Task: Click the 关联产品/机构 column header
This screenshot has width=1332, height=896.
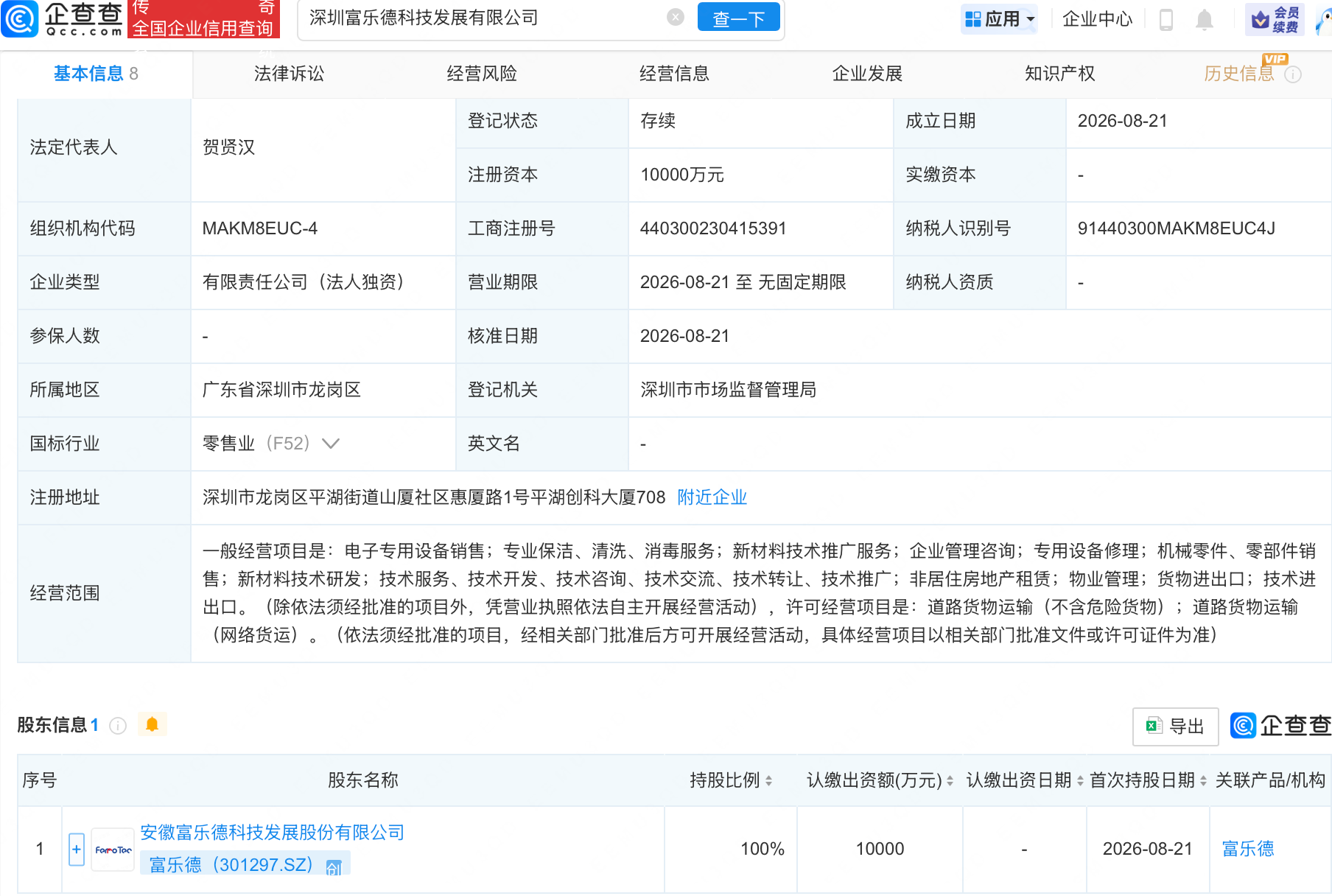Action: (1270, 780)
